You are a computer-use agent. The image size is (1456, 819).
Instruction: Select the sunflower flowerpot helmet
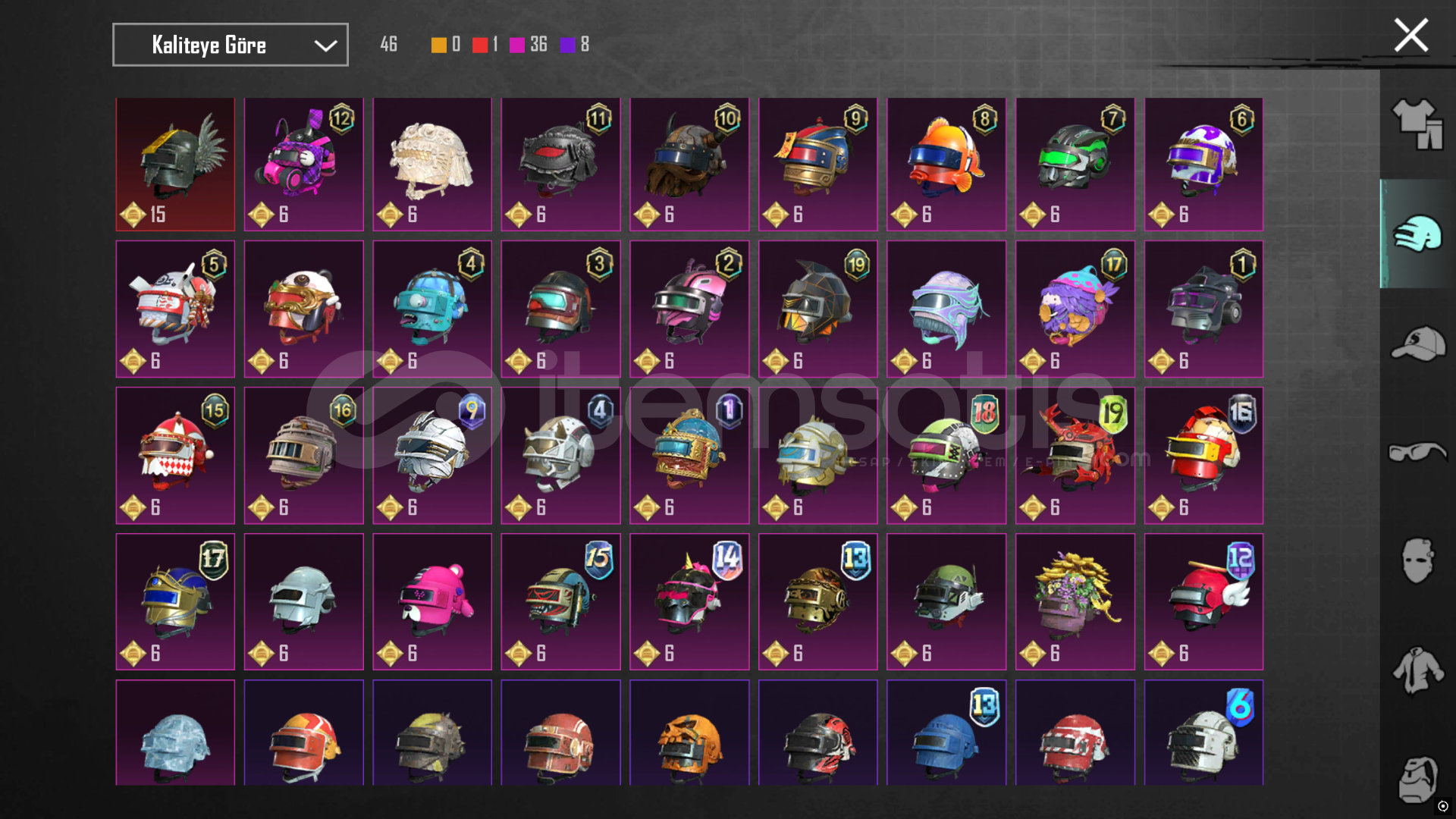[x=1075, y=601]
